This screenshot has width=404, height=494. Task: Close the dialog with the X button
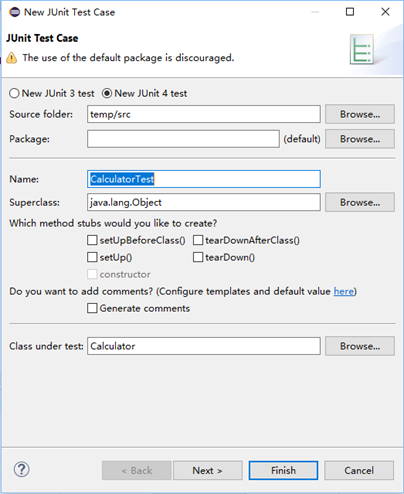385,12
